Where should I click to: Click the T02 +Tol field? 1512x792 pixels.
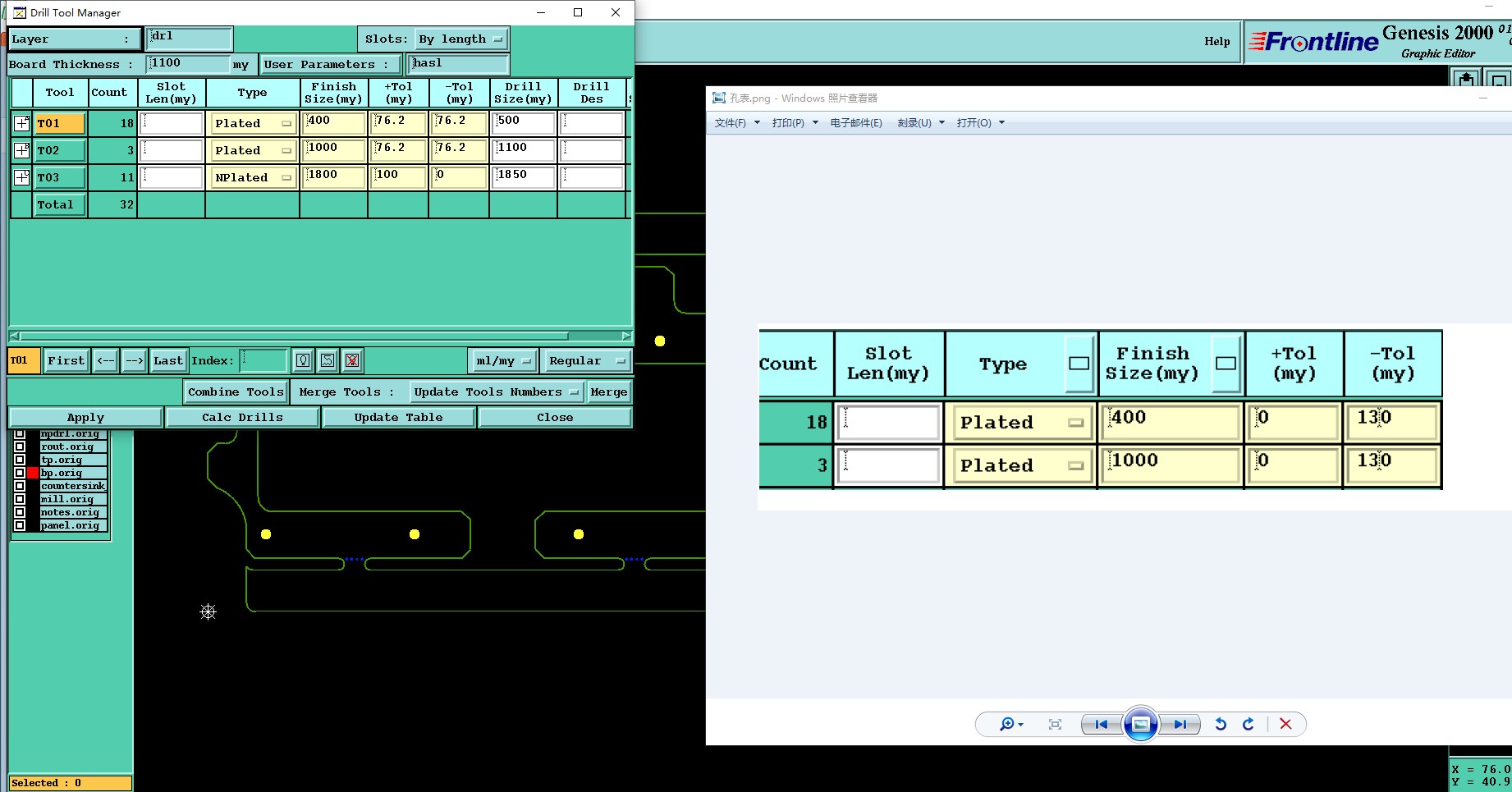pos(398,150)
